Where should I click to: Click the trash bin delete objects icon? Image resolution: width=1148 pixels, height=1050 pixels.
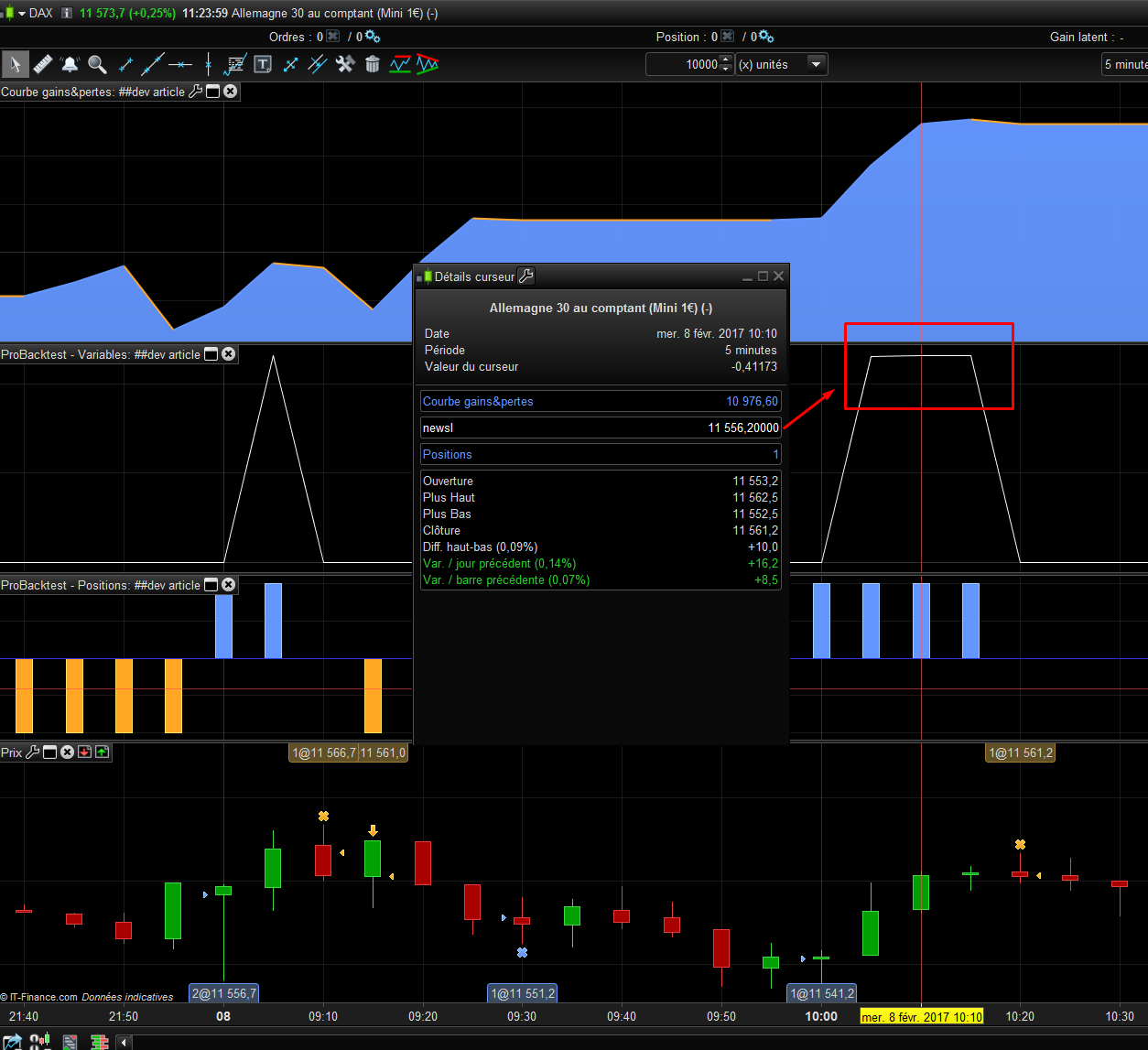pyautogui.click(x=373, y=64)
